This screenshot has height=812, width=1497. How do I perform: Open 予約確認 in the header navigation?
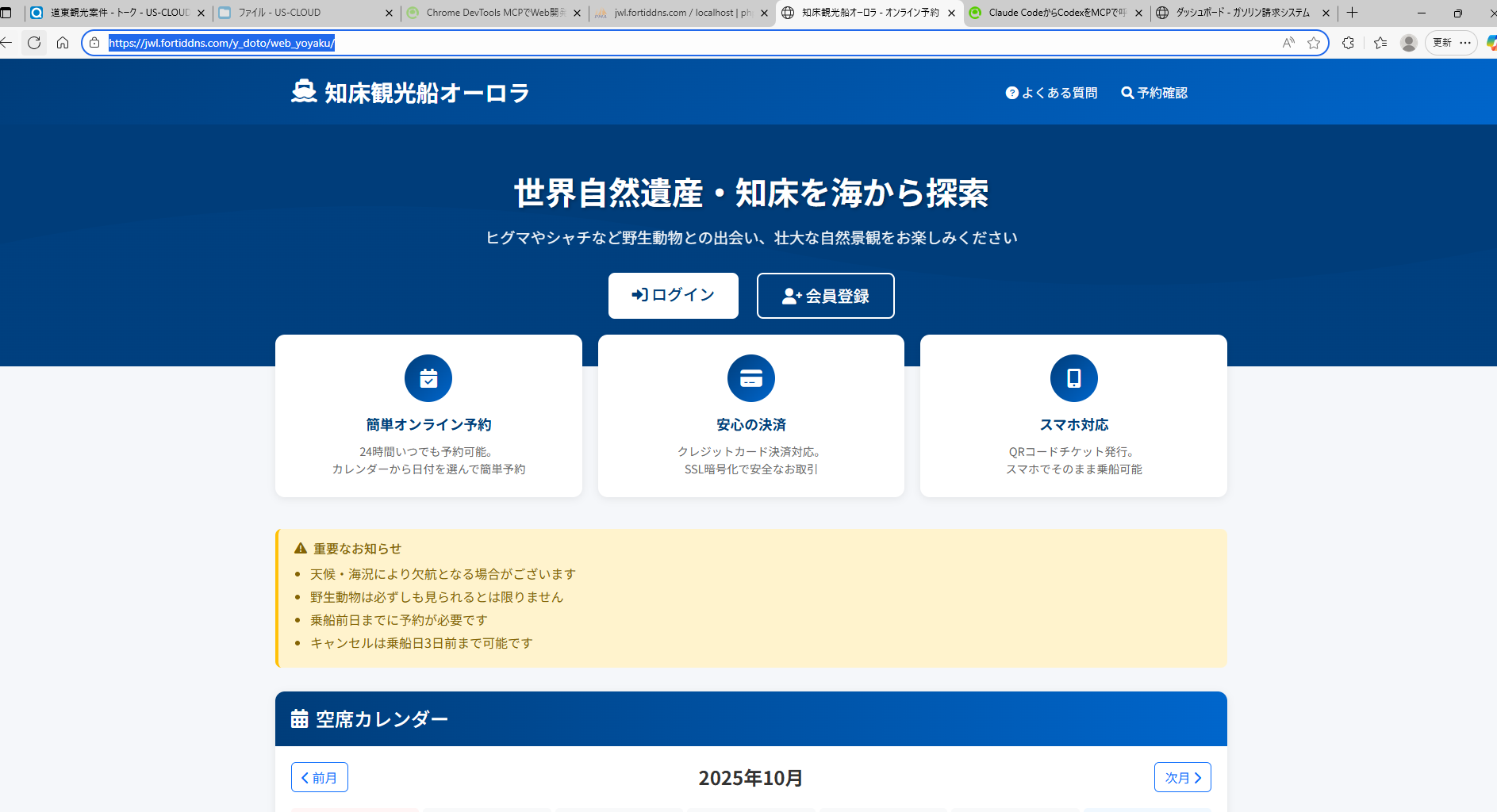pos(1154,93)
